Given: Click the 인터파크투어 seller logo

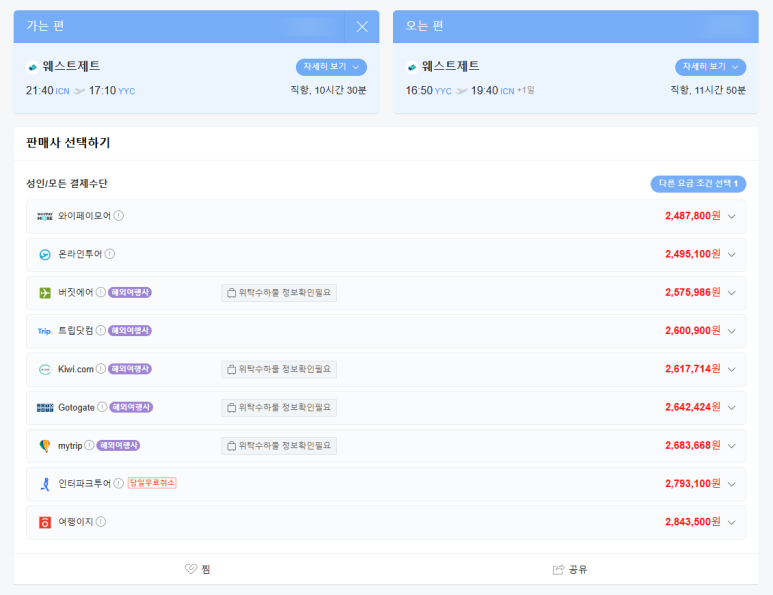Looking at the screenshot, I should (x=45, y=484).
